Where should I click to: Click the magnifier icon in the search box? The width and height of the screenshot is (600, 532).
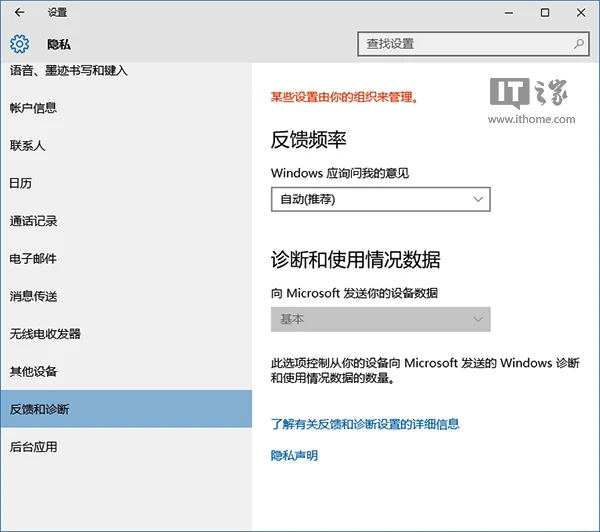coord(579,44)
